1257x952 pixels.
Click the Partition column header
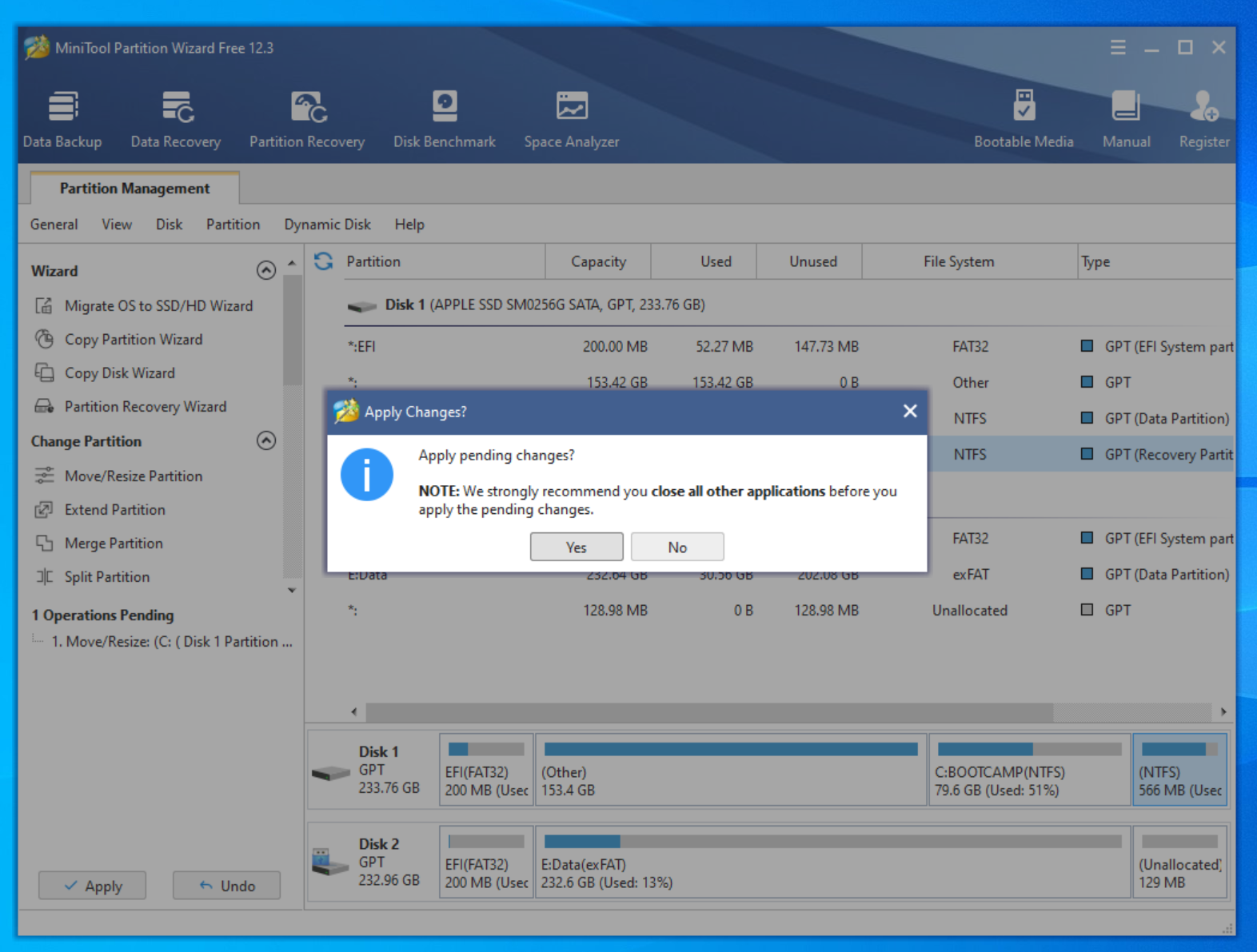pos(445,261)
